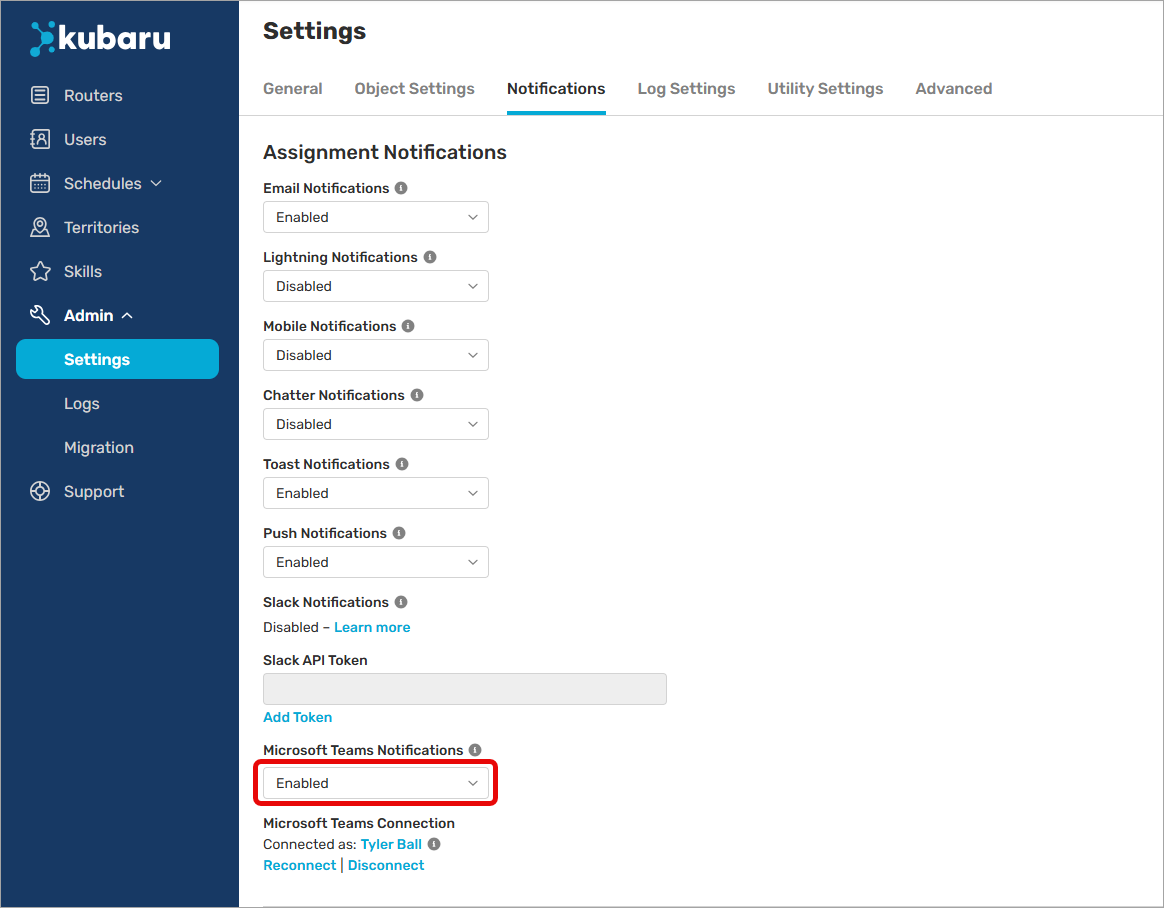Click the Territories map pin icon
Screen dimensions: 1164x908
click(40, 228)
